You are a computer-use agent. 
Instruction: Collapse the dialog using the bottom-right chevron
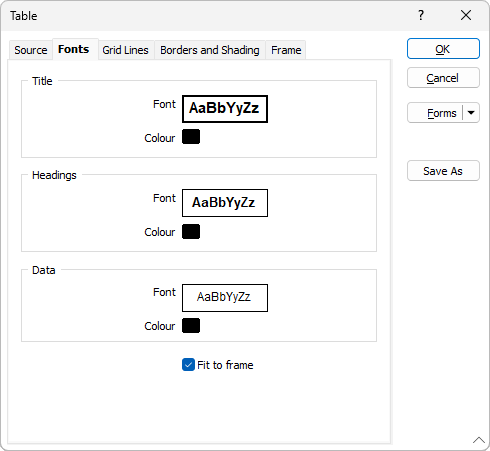tap(479, 440)
